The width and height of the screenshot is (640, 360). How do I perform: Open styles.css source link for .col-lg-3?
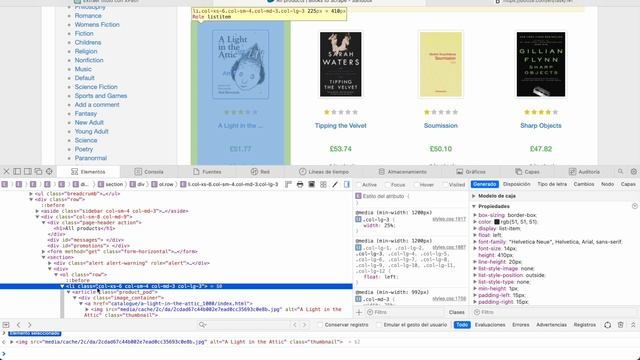pyautogui.click(x=449, y=219)
